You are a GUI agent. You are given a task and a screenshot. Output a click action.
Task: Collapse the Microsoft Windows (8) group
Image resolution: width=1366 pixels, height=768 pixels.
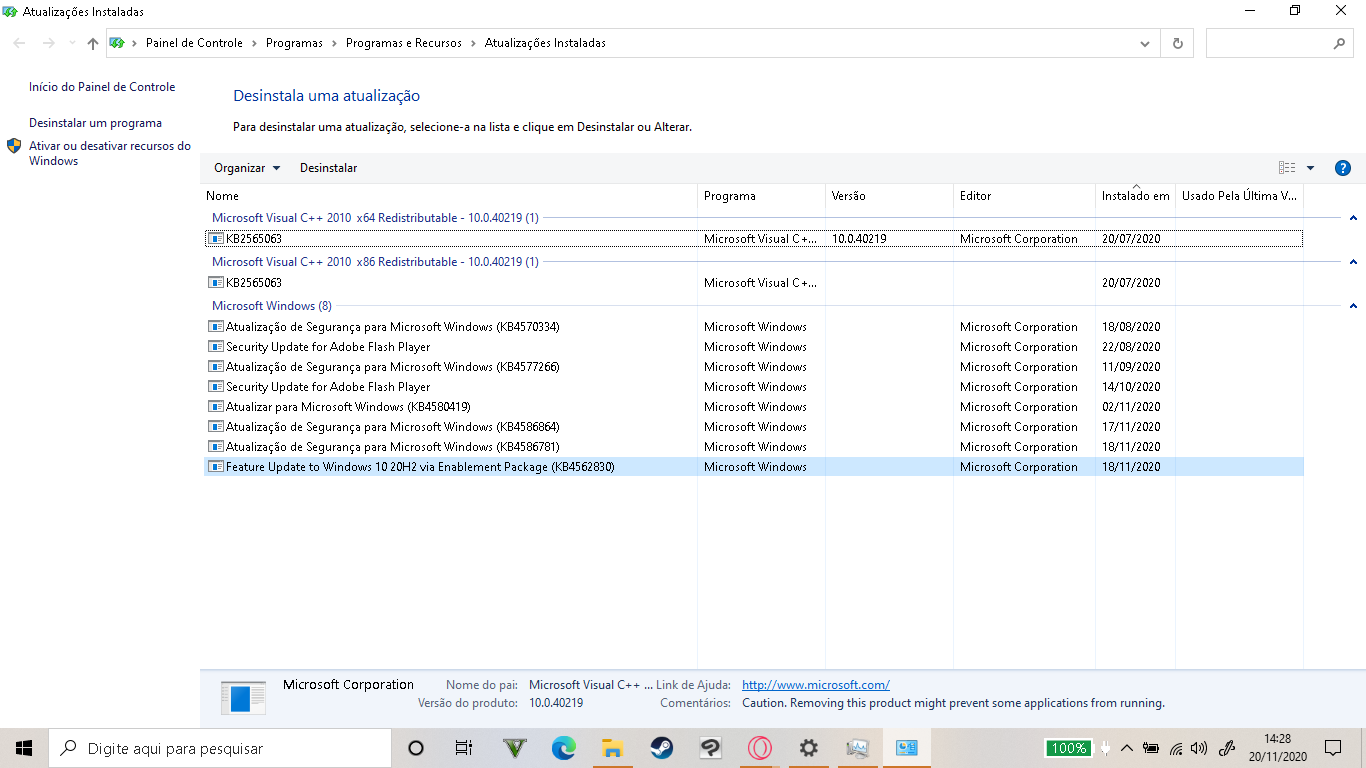click(x=1353, y=306)
